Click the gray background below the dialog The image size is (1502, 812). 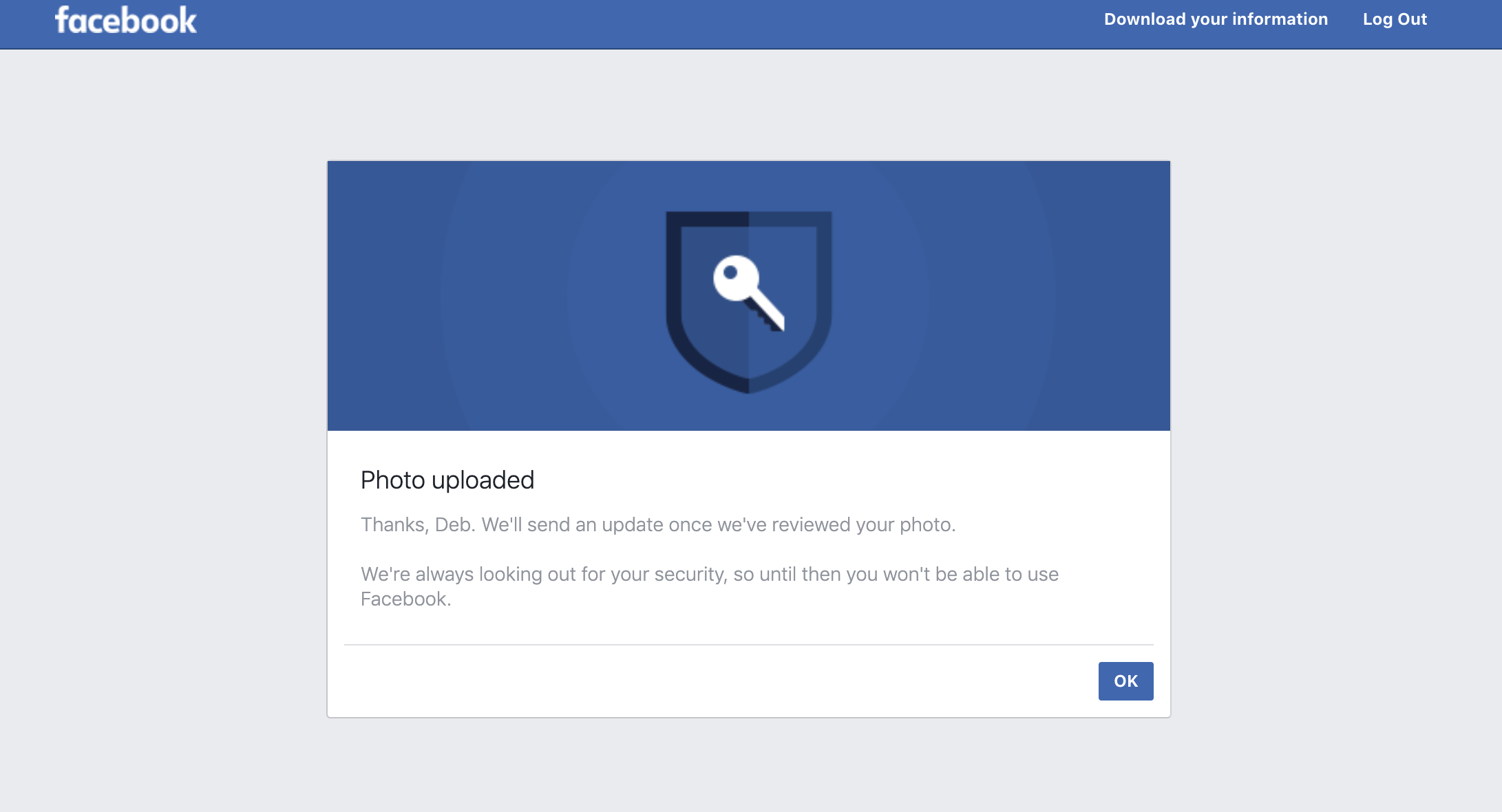[x=748, y=764]
